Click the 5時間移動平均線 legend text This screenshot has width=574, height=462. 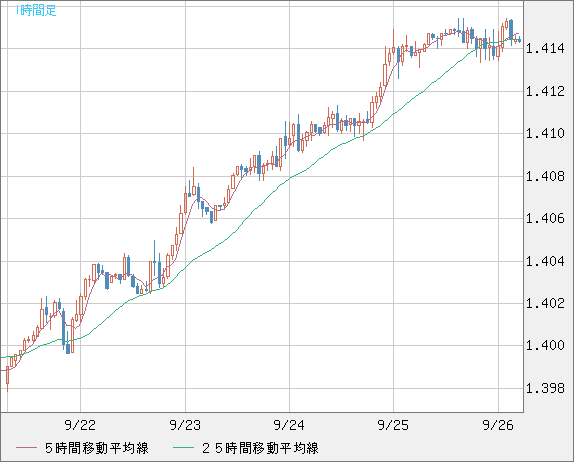point(97,448)
